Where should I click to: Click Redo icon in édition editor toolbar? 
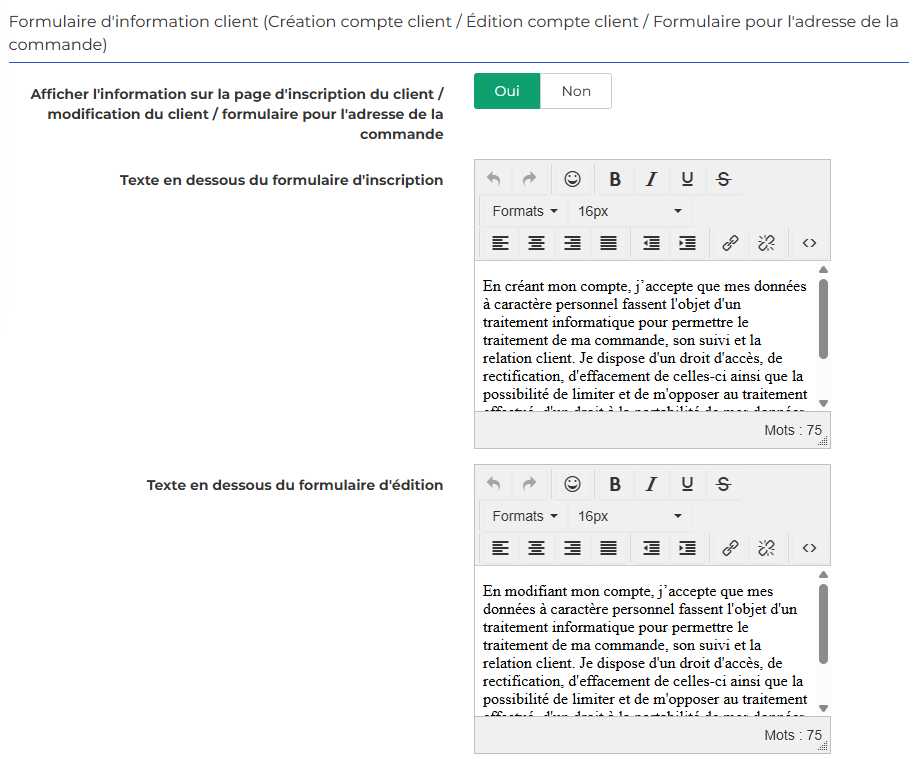530,484
